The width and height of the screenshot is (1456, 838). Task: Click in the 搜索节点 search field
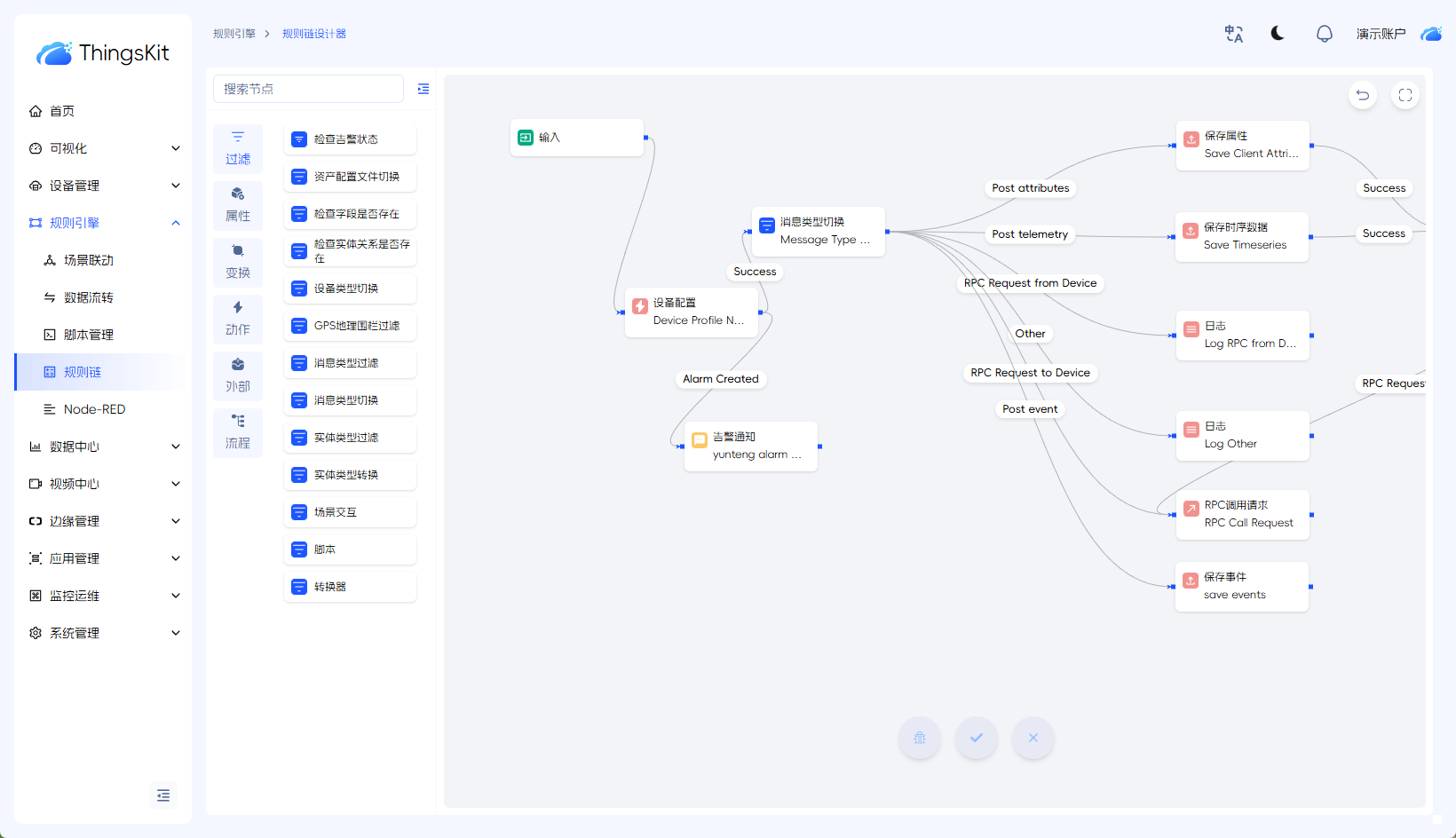click(x=308, y=89)
